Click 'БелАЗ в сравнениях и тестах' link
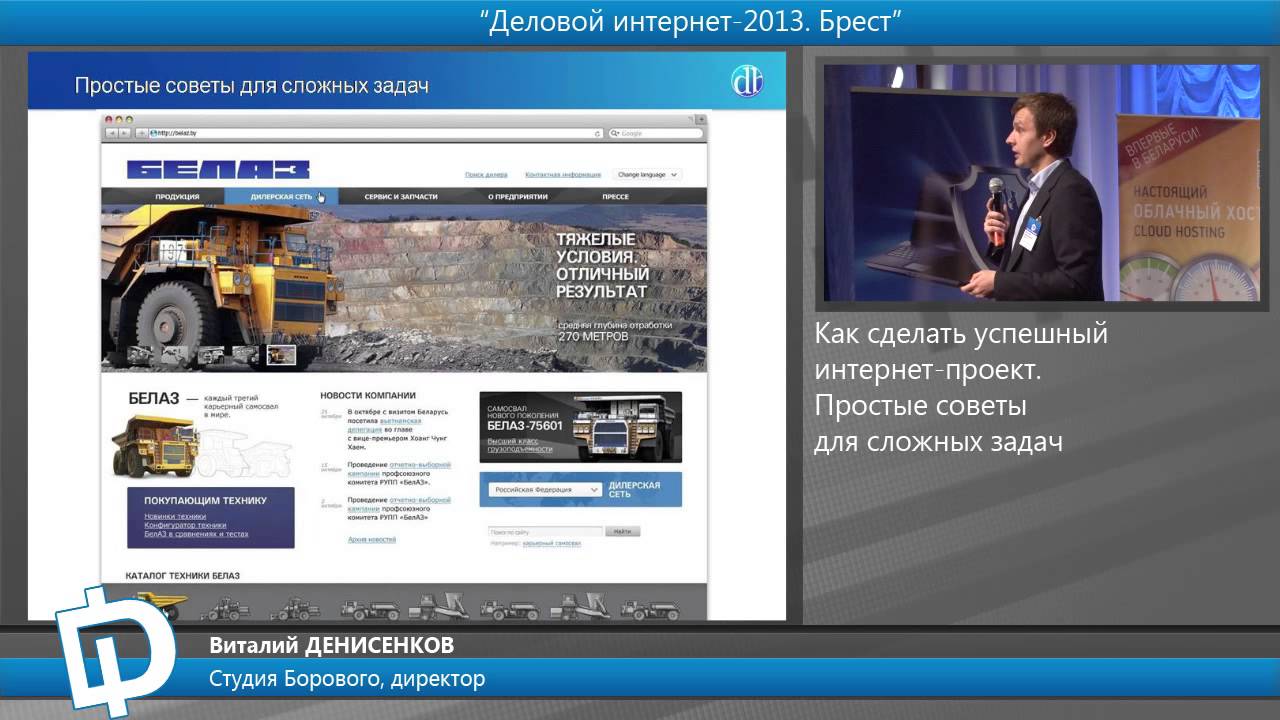Screen dimensions: 1280x720 196,534
